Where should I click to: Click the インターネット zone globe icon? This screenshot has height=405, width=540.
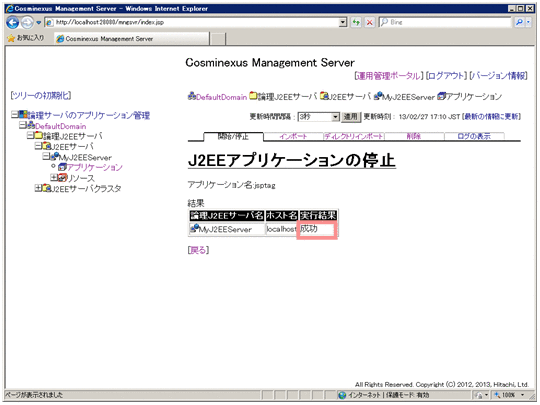coord(342,395)
